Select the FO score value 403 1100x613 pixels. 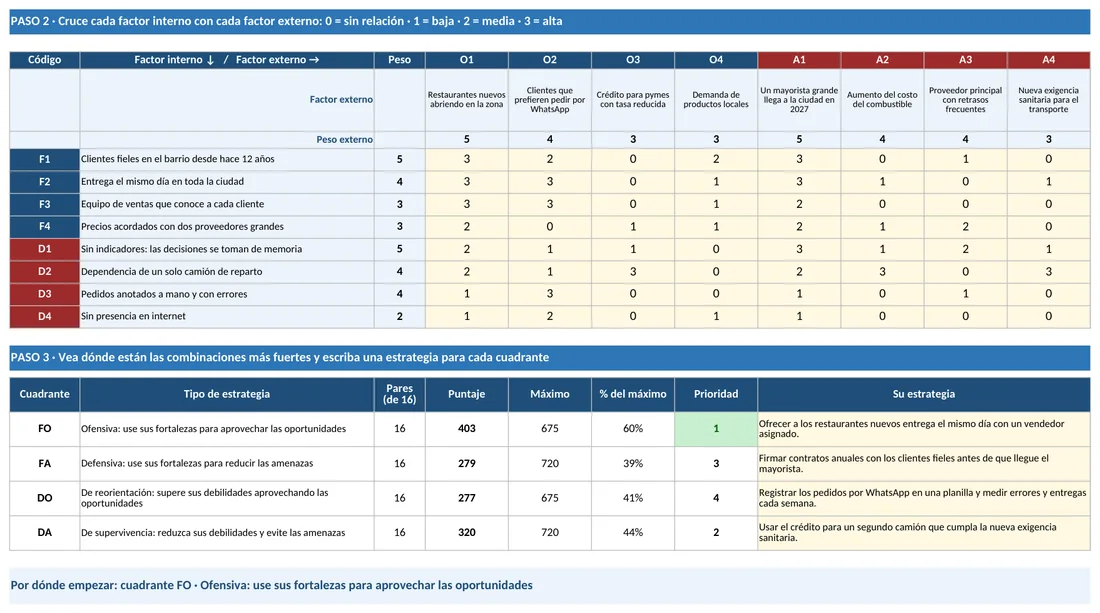(x=467, y=429)
